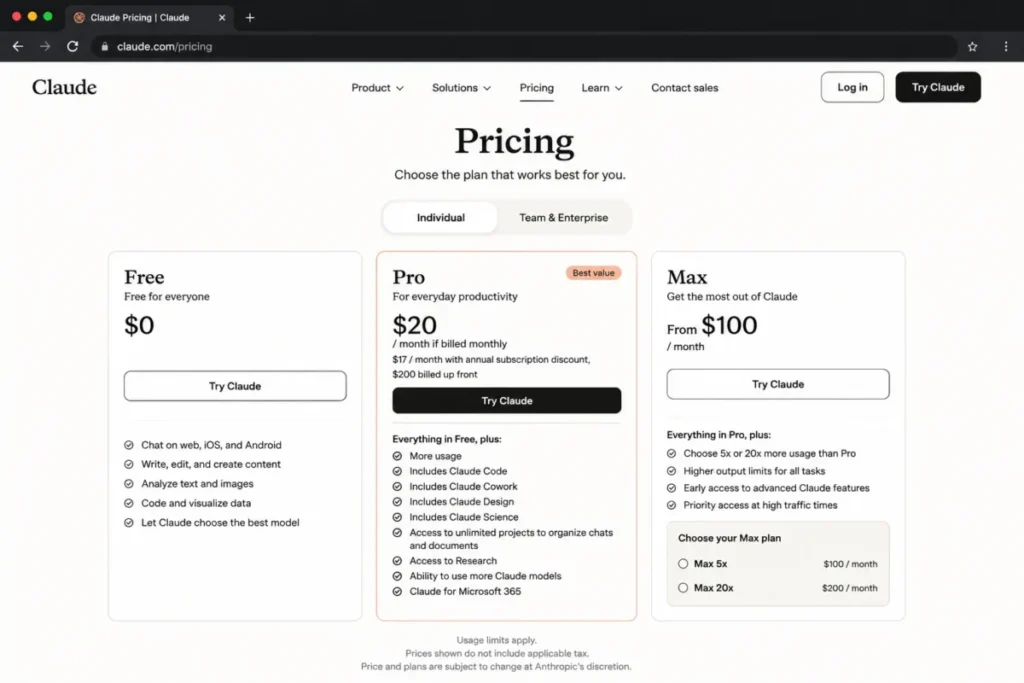Click the Pricing page heading
The width and height of the screenshot is (1024, 683).
tap(515, 141)
